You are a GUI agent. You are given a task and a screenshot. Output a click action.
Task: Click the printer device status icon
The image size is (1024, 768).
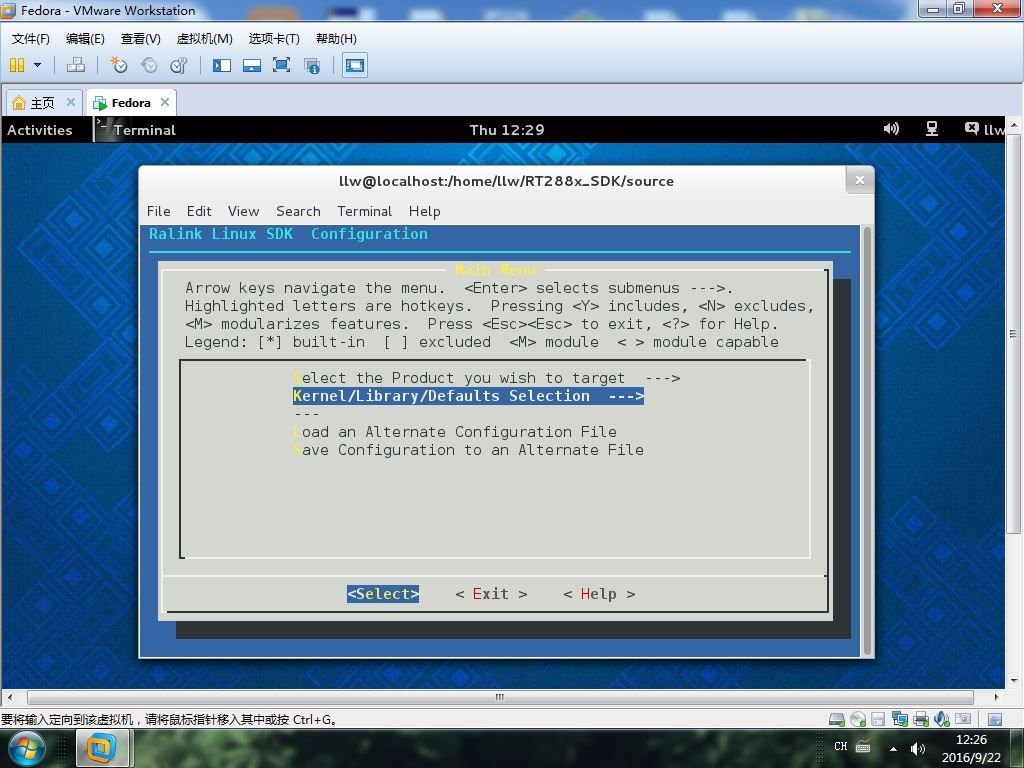point(921,720)
